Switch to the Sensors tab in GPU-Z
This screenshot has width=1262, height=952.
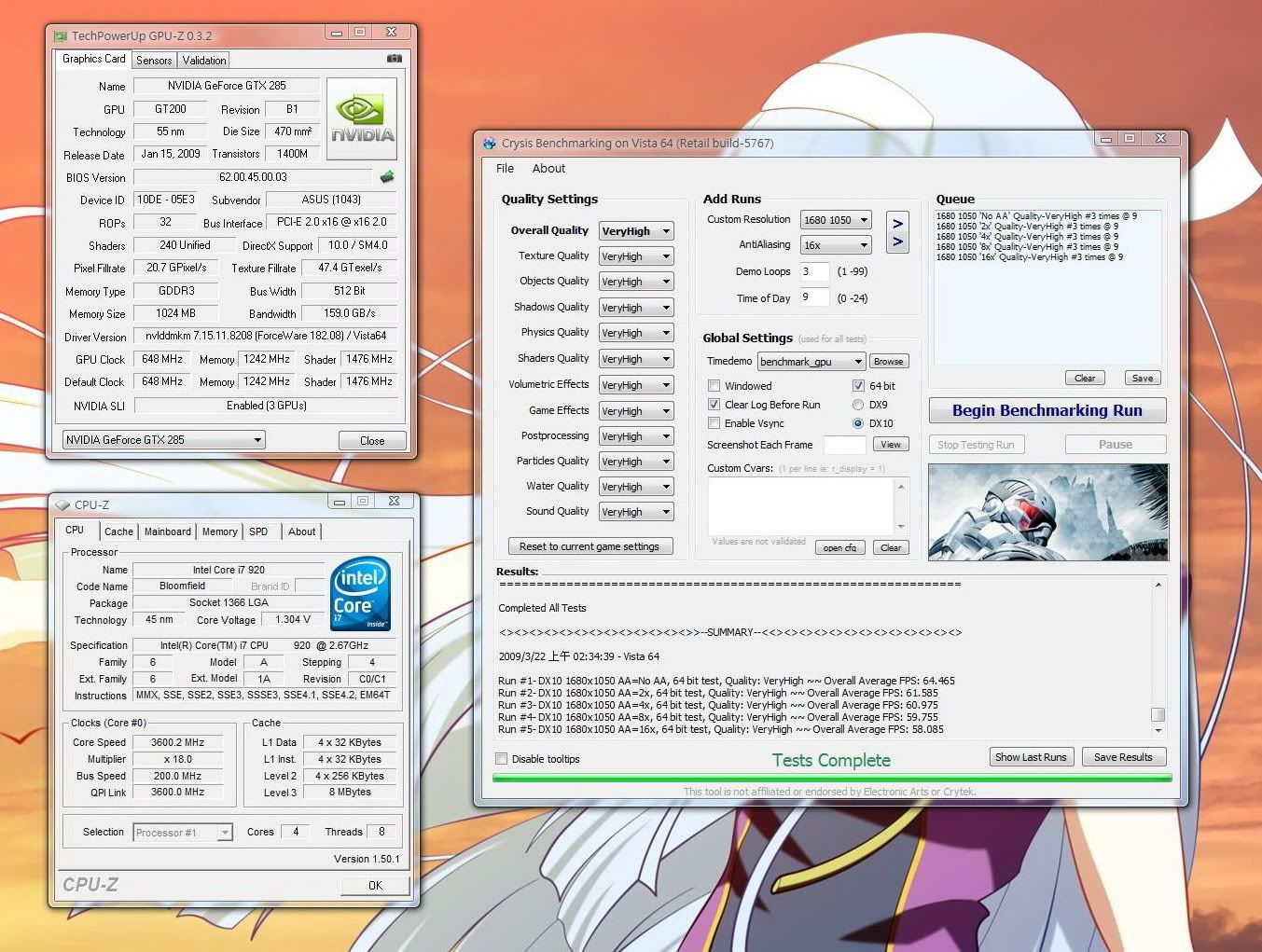[x=154, y=60]
